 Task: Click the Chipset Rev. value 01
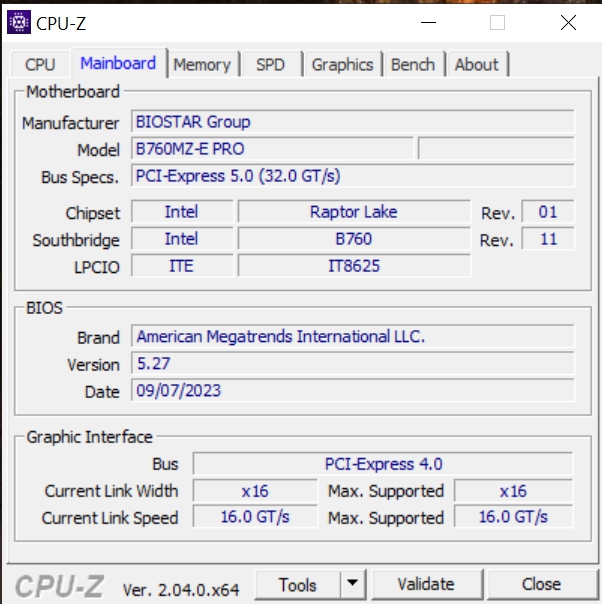[548, 212]
